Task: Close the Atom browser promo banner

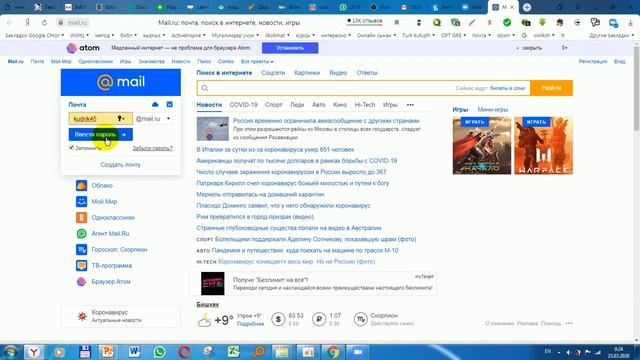Action: point(529,48)
